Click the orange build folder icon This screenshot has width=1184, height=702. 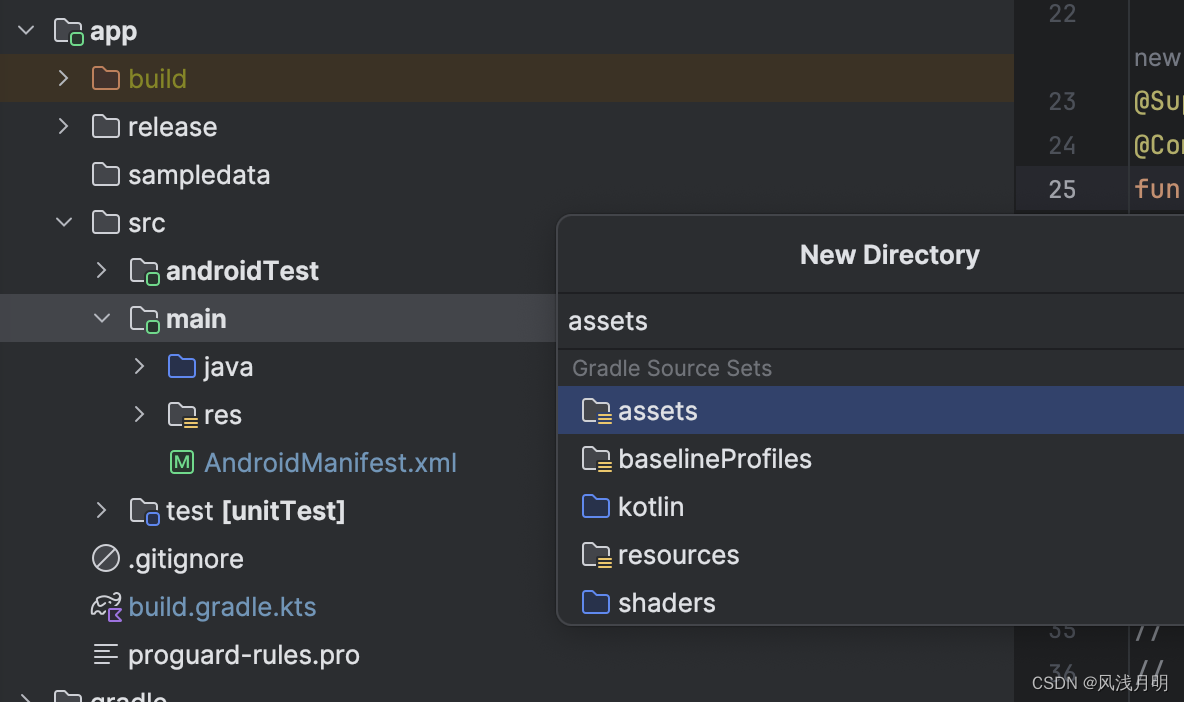pyautogui.click(x=106, y=78)
